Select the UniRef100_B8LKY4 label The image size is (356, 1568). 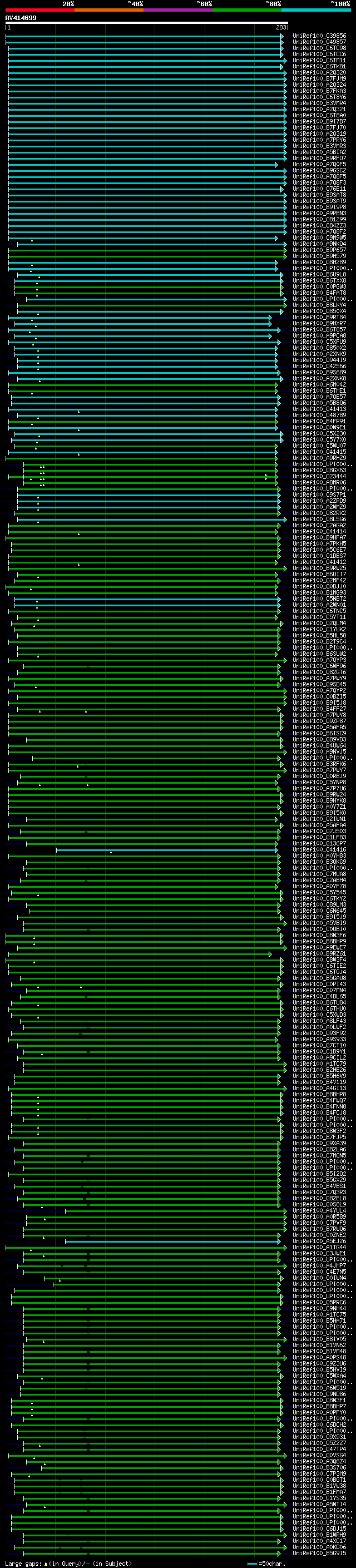tap(319, 305)
